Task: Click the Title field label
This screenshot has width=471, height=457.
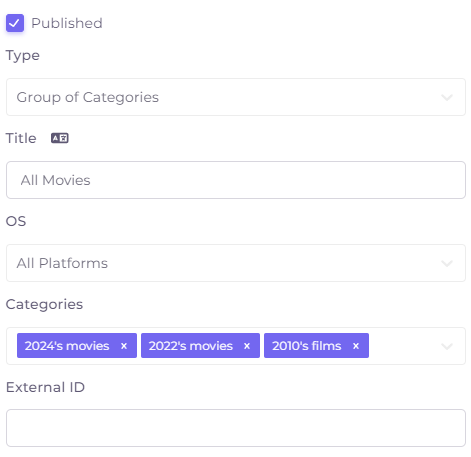Action: point(21,138)
